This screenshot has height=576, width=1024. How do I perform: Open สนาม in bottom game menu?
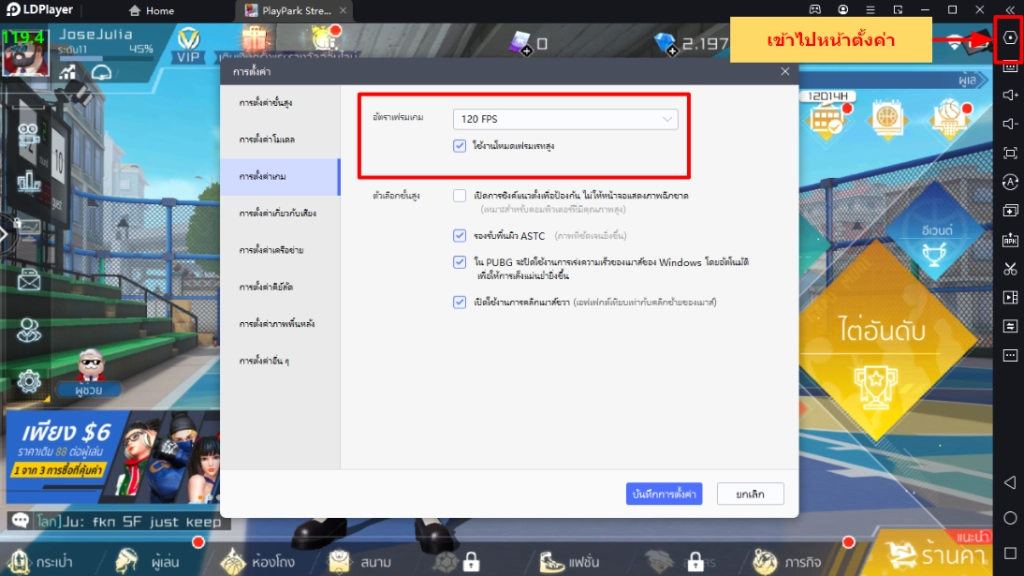(360, 561)
